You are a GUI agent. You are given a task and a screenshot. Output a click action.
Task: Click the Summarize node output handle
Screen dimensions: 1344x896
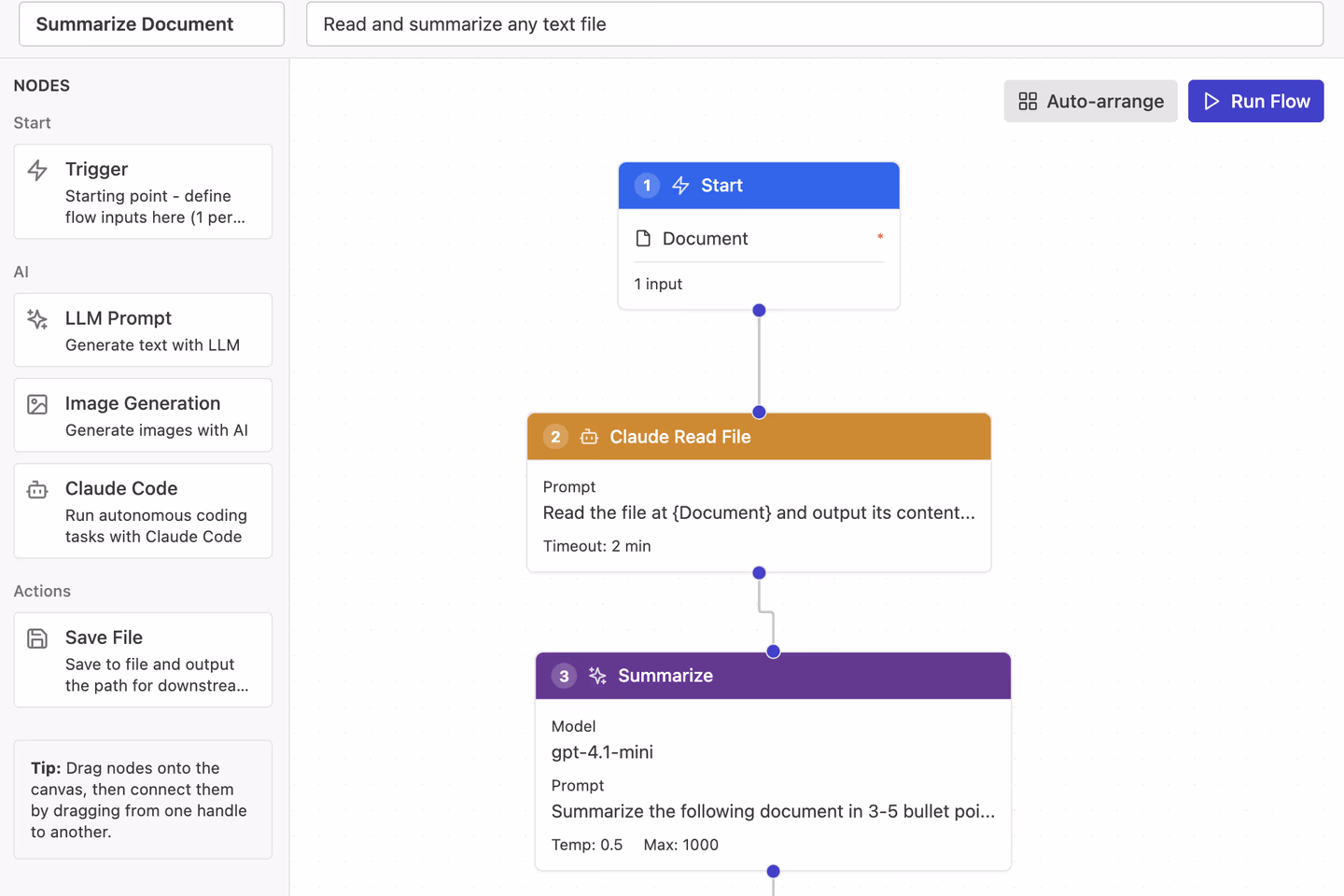(773, 871)
